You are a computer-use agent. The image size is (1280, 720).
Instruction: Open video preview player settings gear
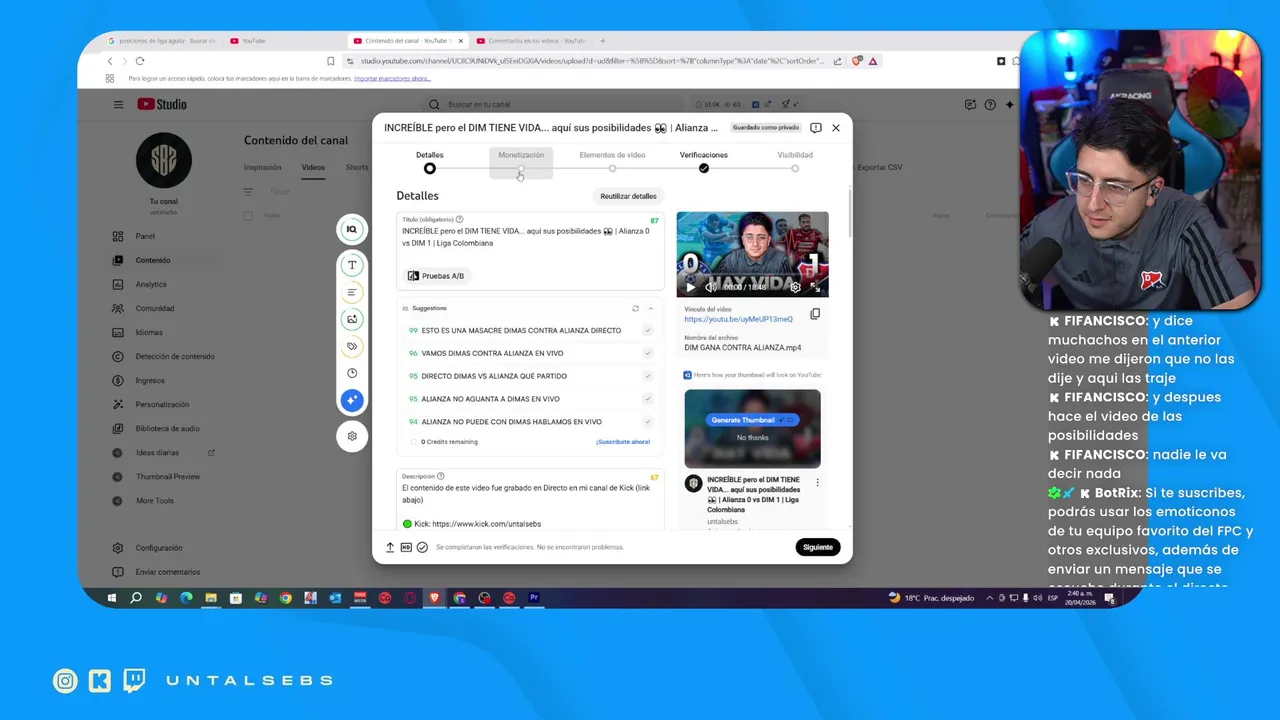[796, 287]
